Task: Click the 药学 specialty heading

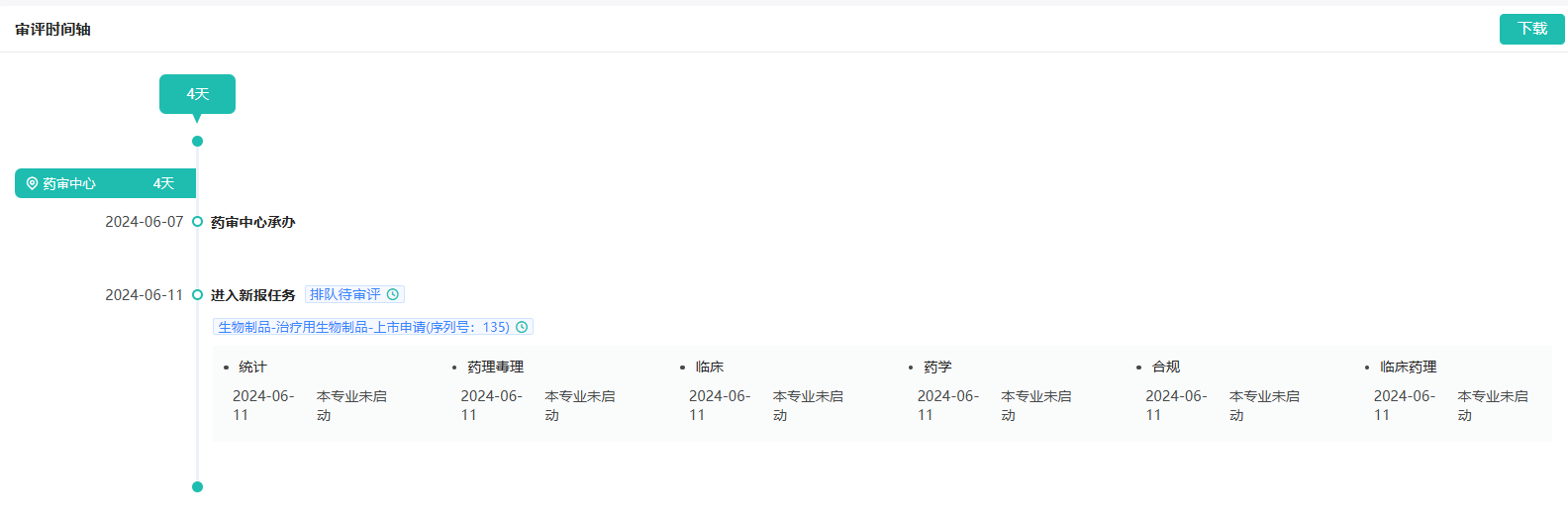Action: pyautogui.click(x=937, y=367)
